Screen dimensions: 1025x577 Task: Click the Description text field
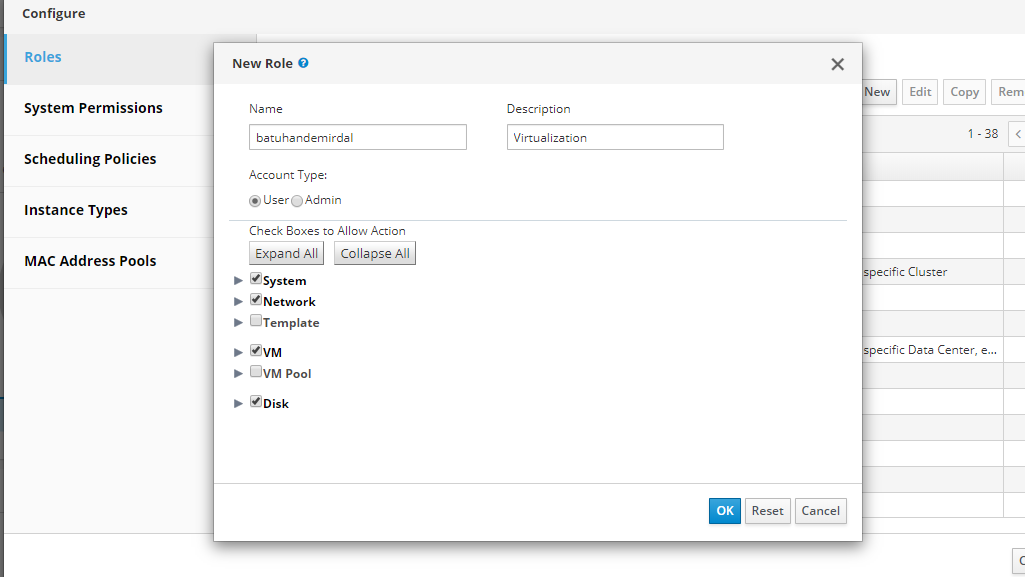point(614,137)
